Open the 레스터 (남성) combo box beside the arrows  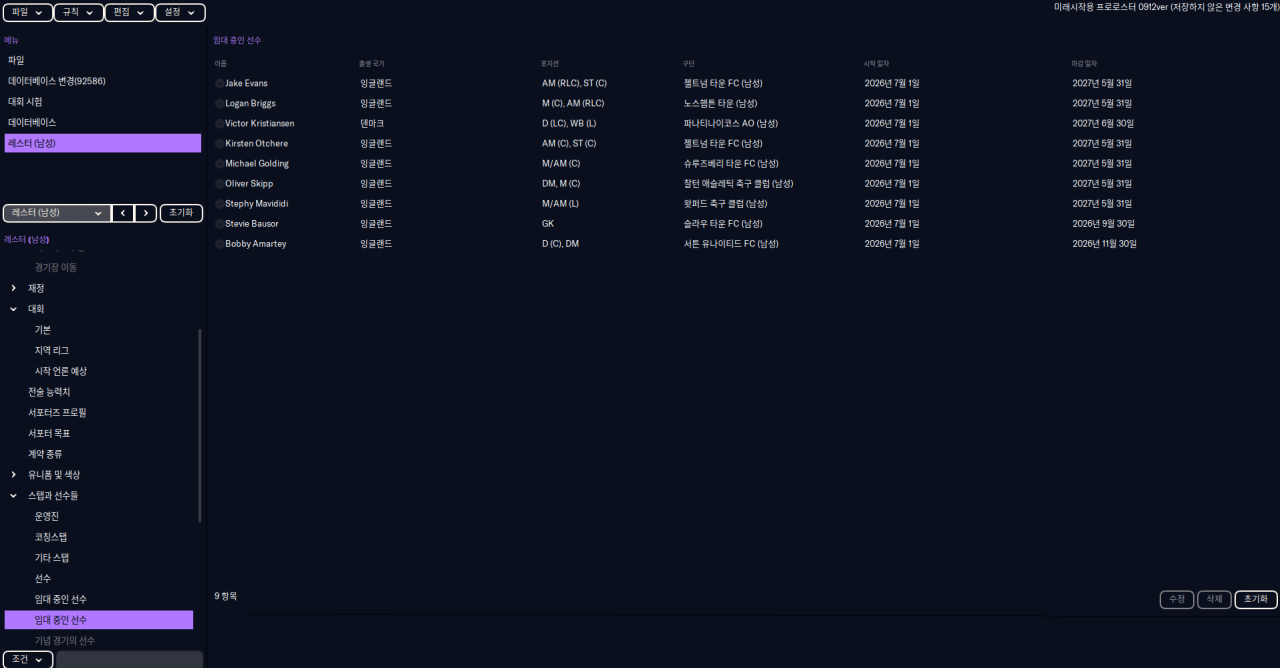click(x=57, y=213)
